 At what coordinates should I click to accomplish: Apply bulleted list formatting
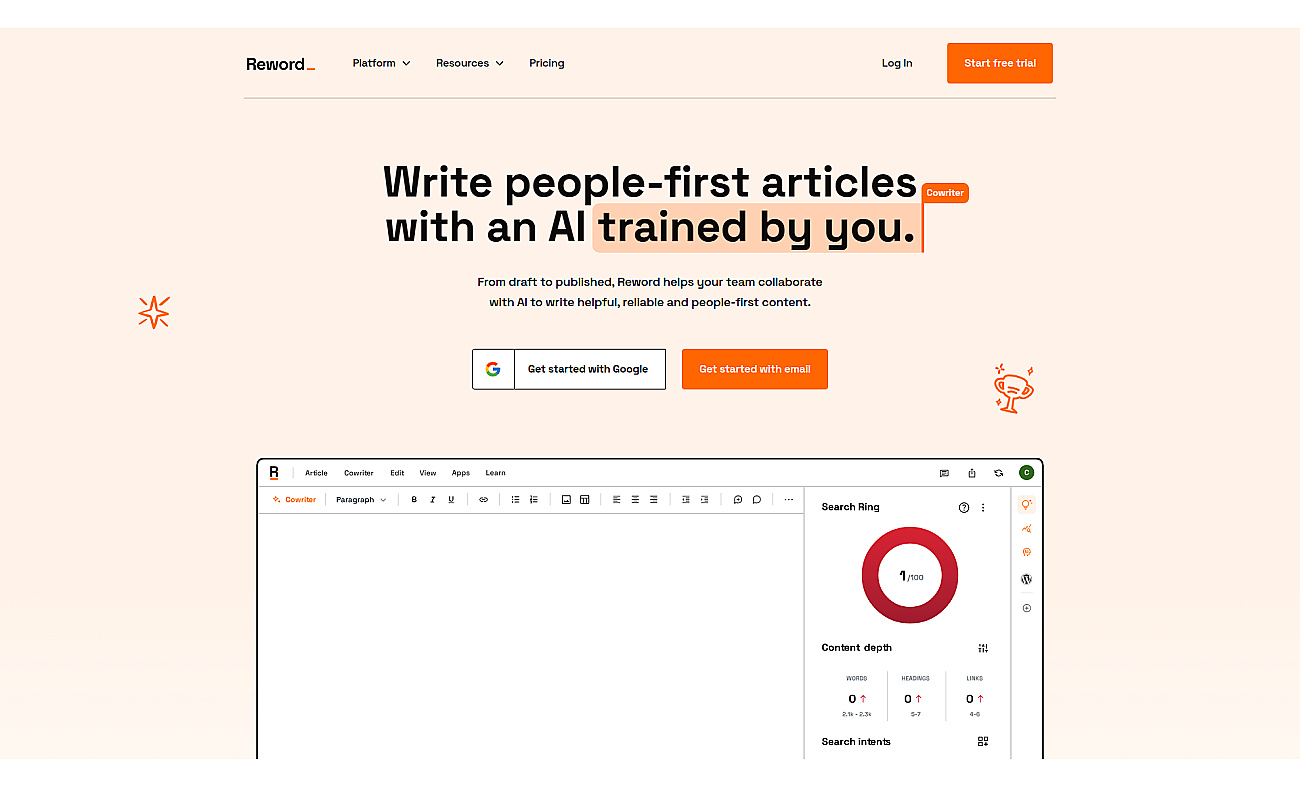(515, 500)
